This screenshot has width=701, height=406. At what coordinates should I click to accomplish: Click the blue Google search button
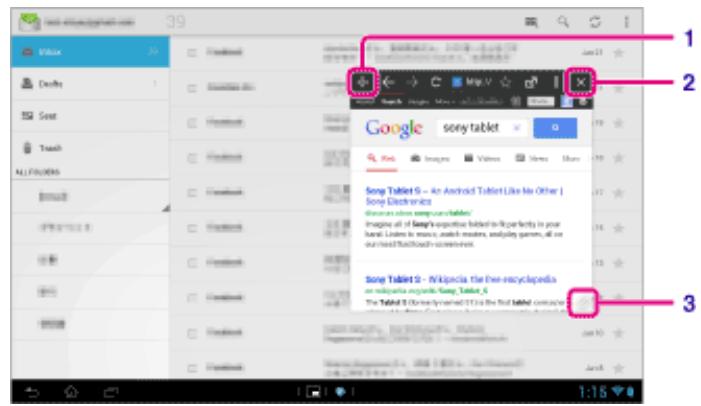tap(555, 128)
